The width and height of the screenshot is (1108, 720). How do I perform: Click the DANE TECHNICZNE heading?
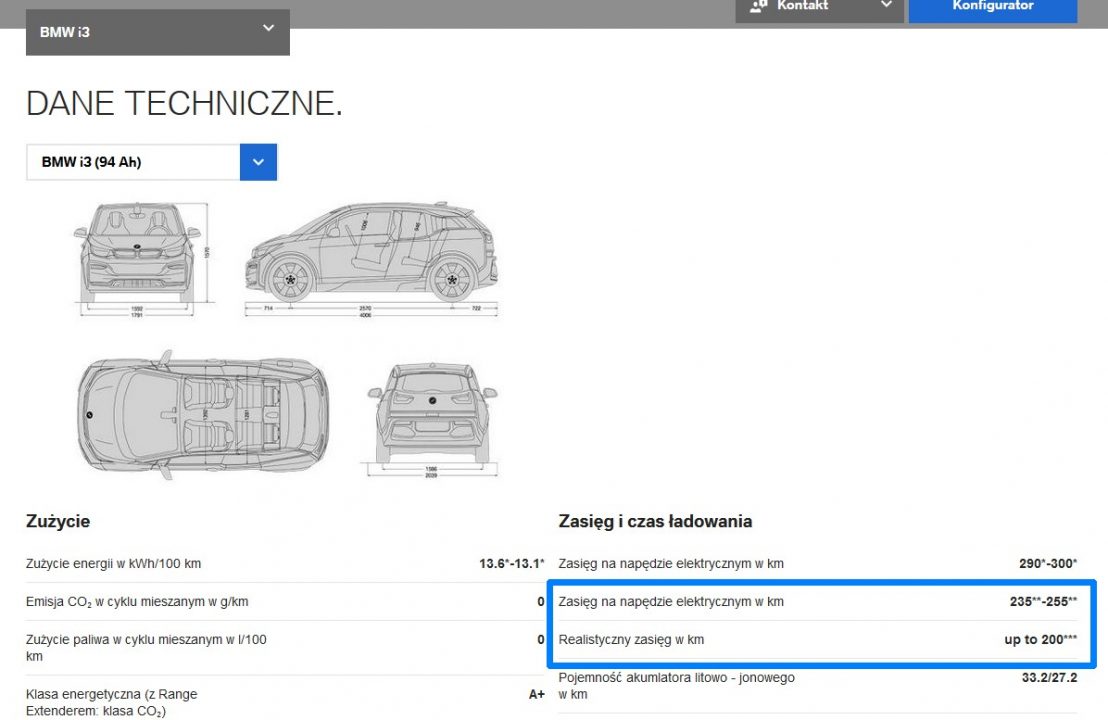[x=184, y=103]
